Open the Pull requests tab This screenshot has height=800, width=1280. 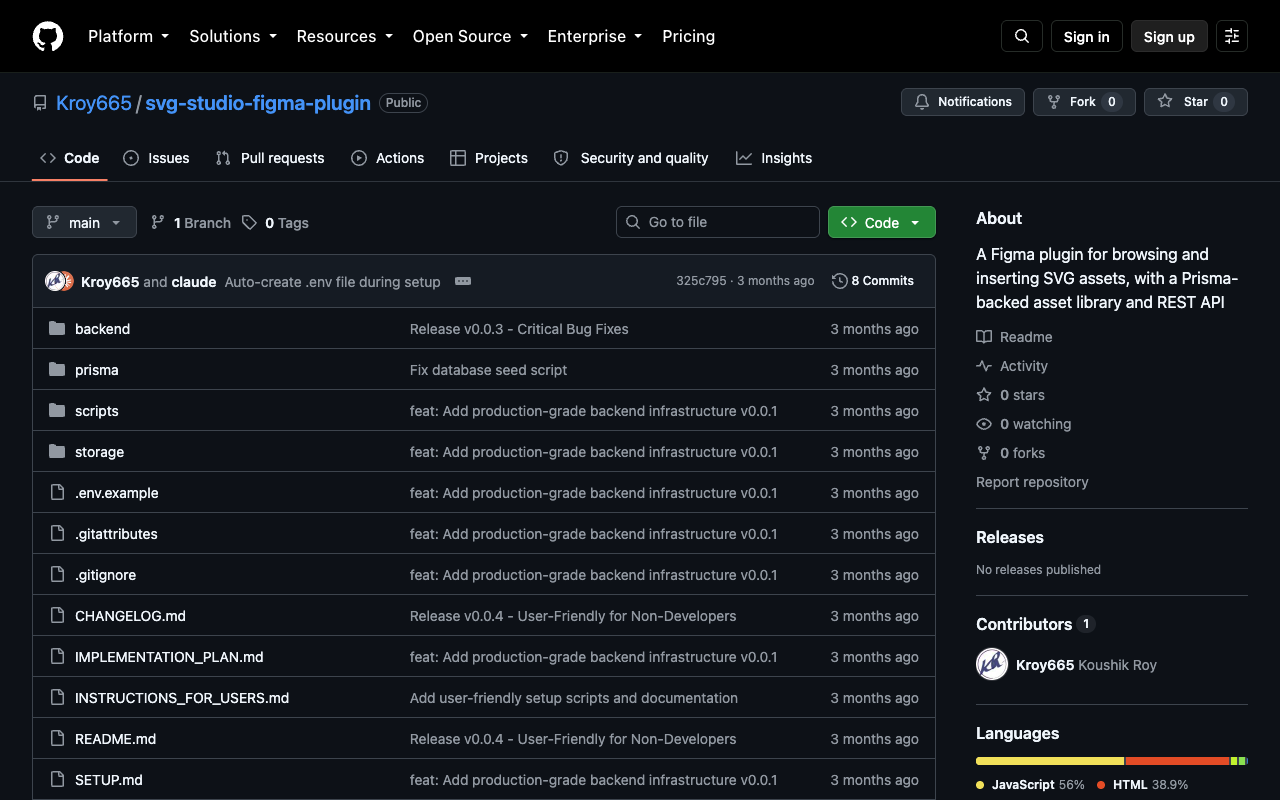tap(270, 158)
